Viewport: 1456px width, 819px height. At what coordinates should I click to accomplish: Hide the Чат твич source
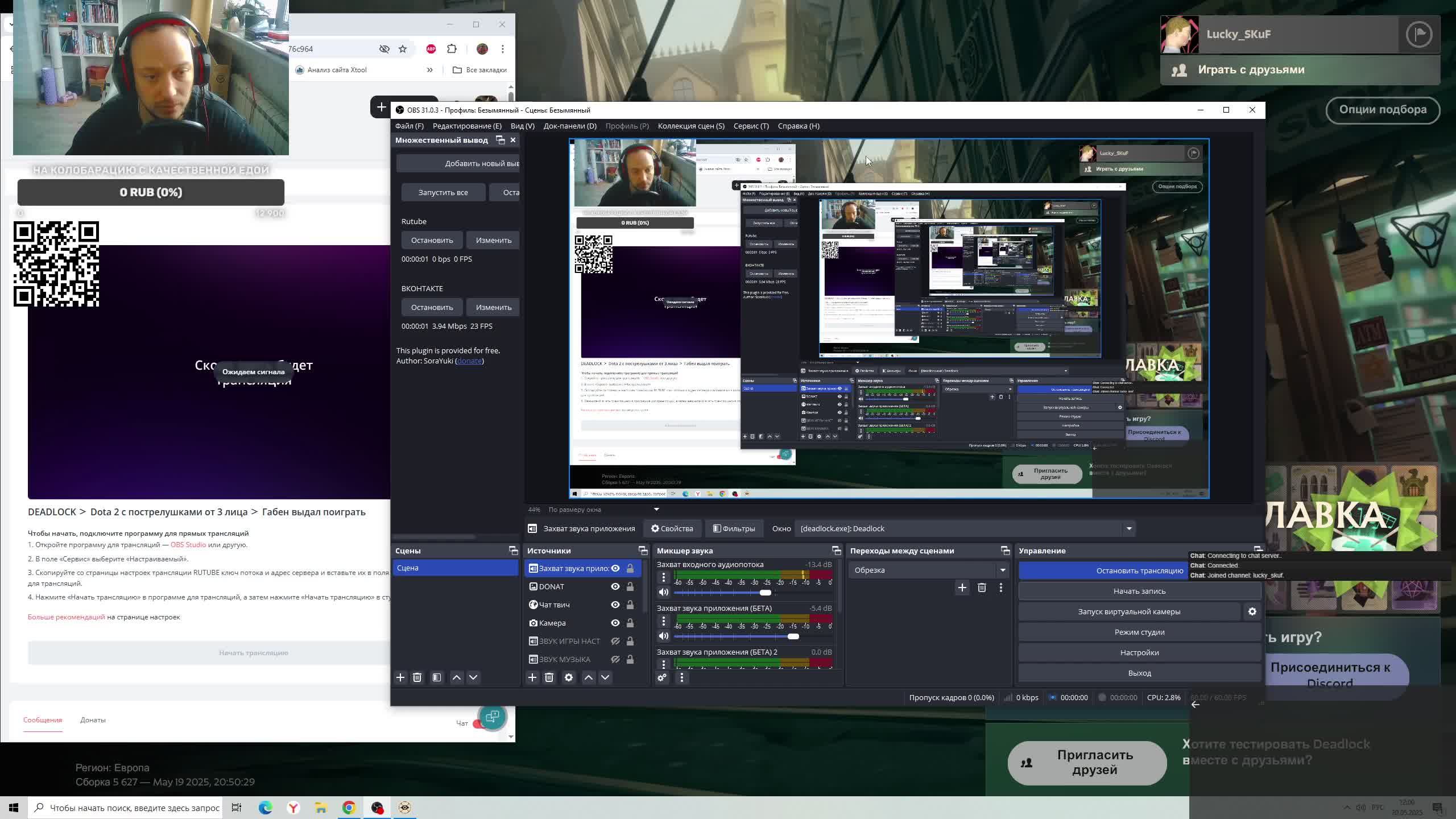pos(615,605)
